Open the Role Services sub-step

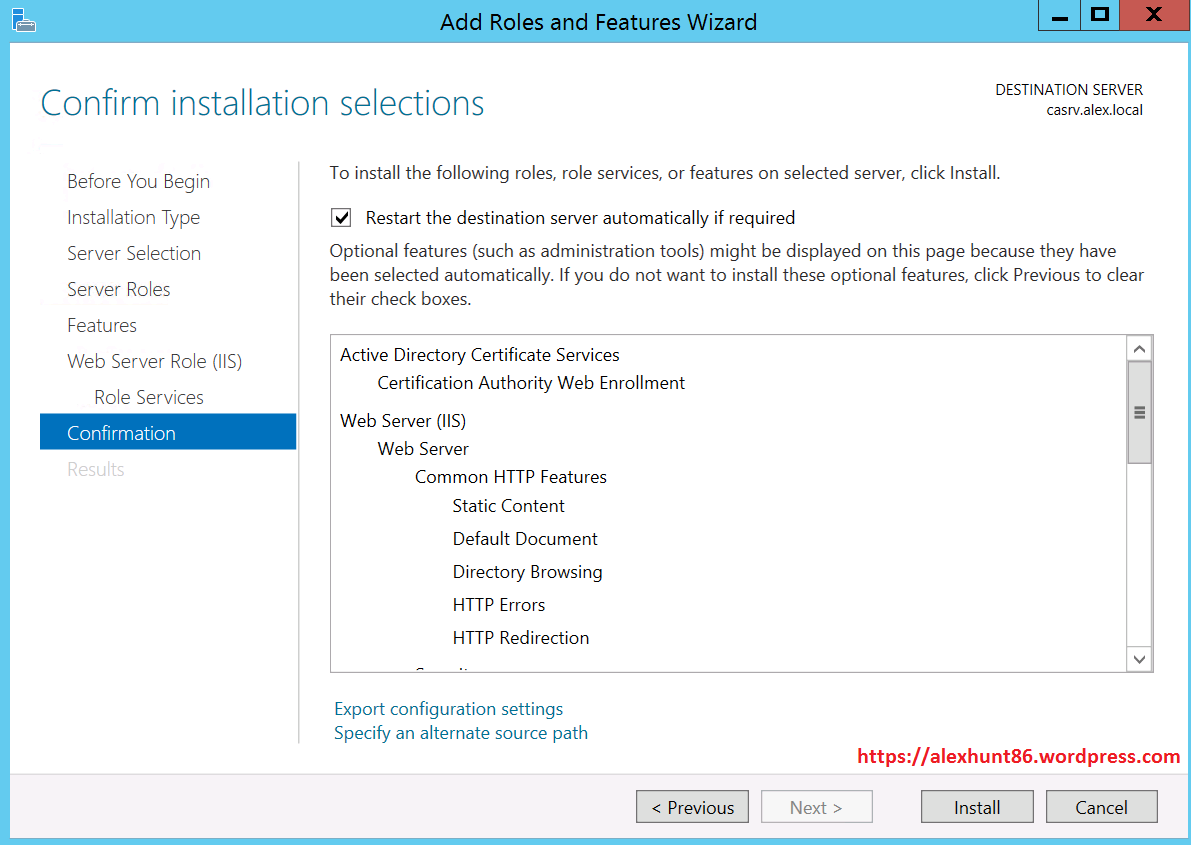click(x=149, y=397)
